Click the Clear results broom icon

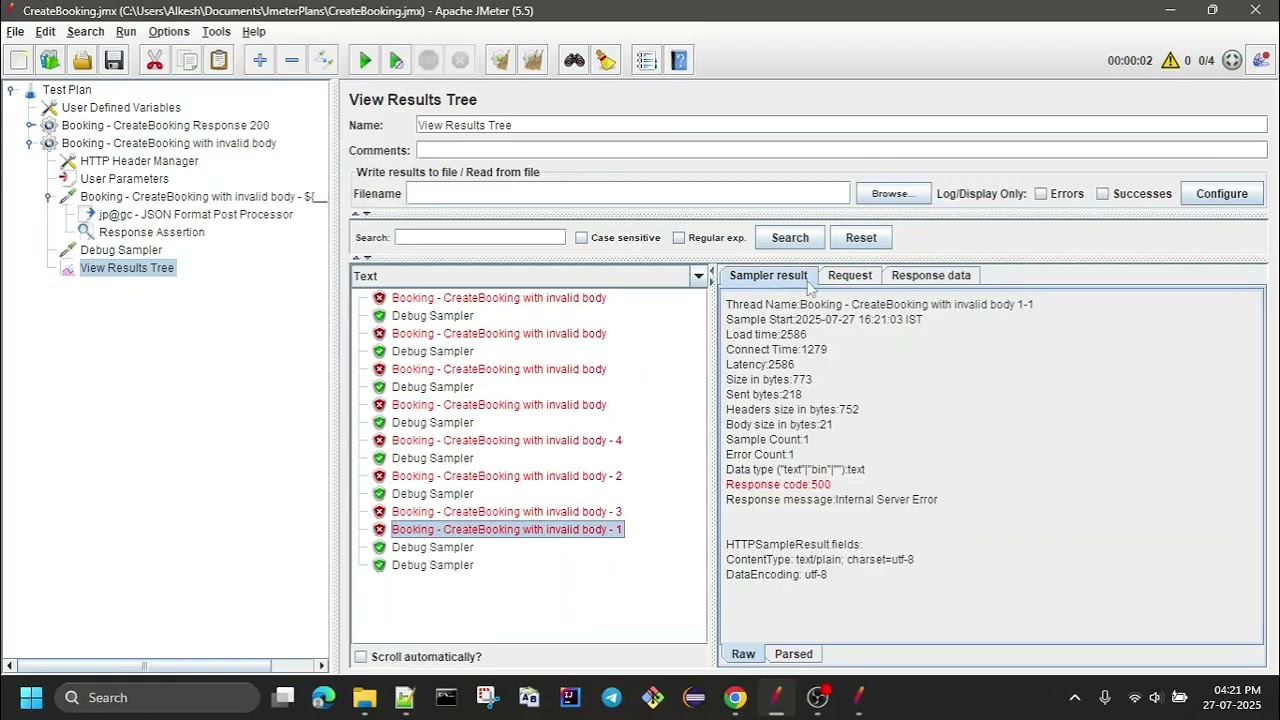(x=500, y=61)
